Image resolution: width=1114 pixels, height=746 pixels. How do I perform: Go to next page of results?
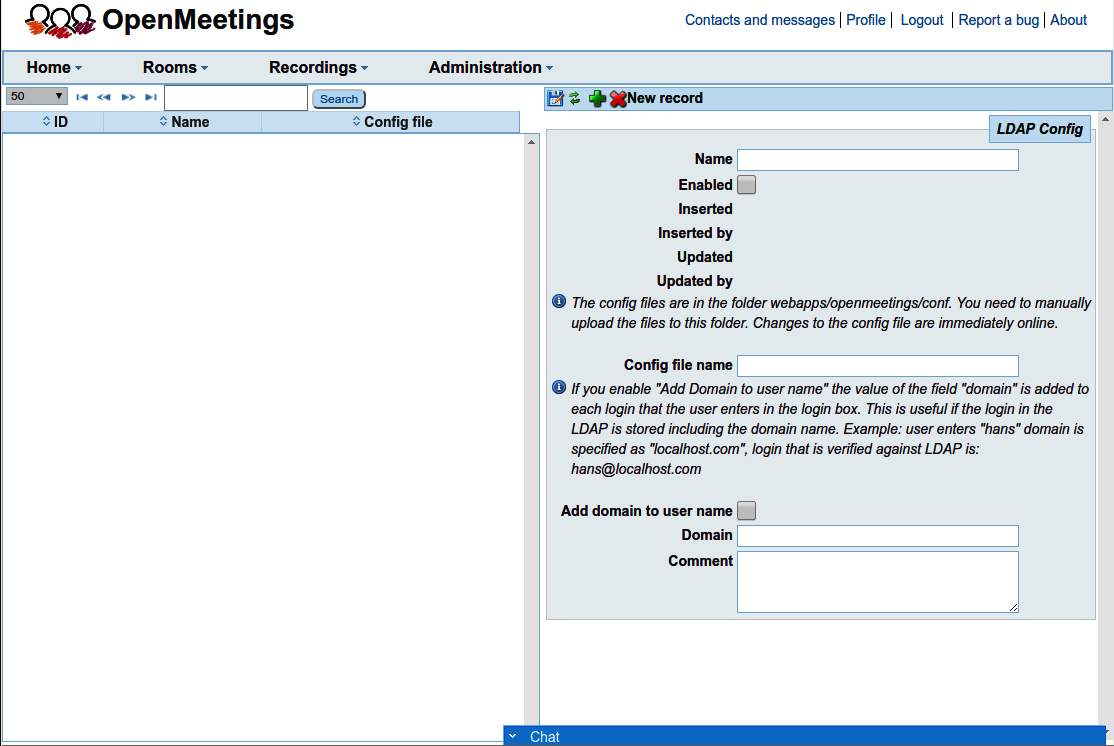click(128, 97)
